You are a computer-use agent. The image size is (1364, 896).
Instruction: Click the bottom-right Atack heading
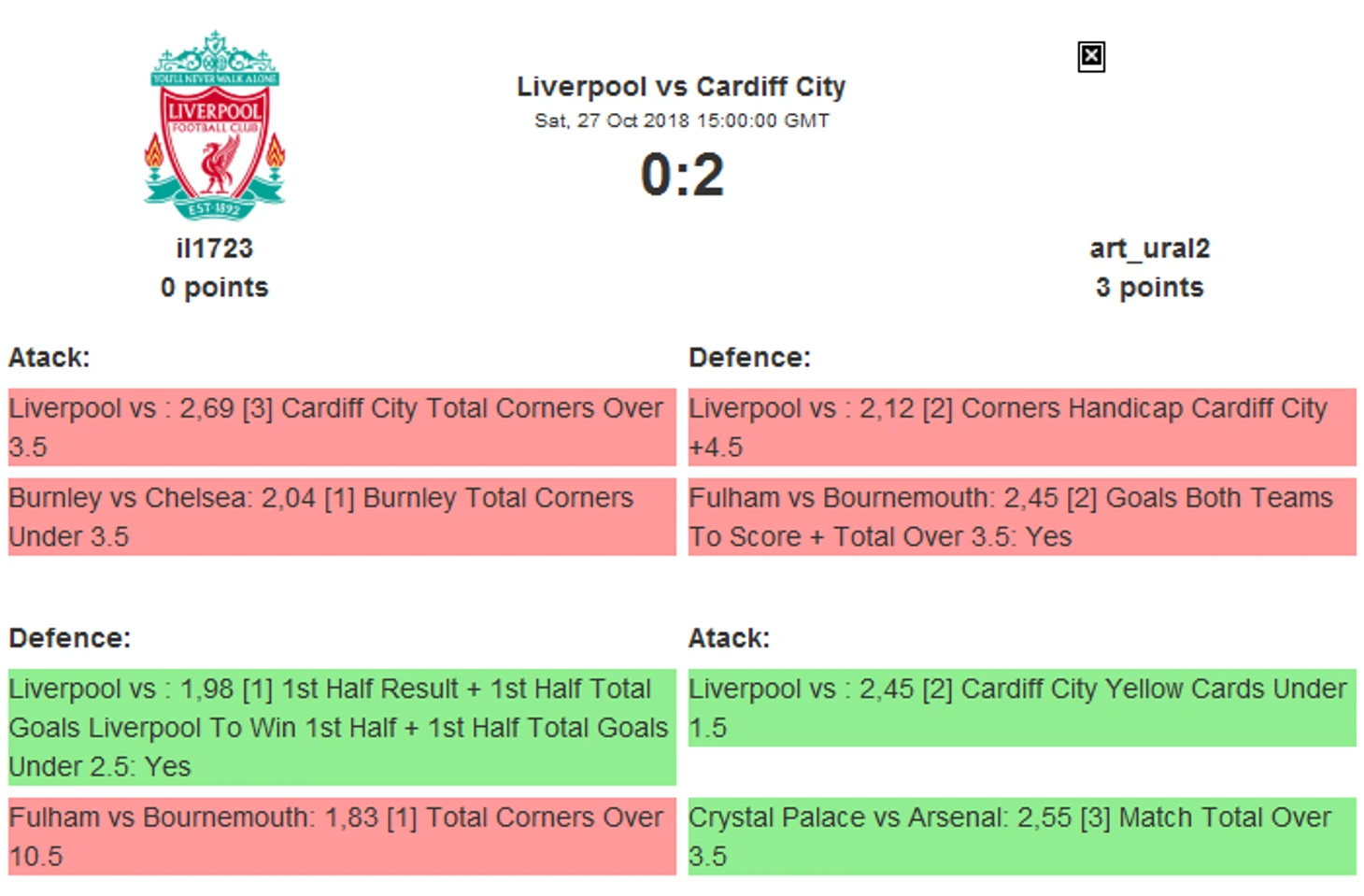tap(729, 638)
